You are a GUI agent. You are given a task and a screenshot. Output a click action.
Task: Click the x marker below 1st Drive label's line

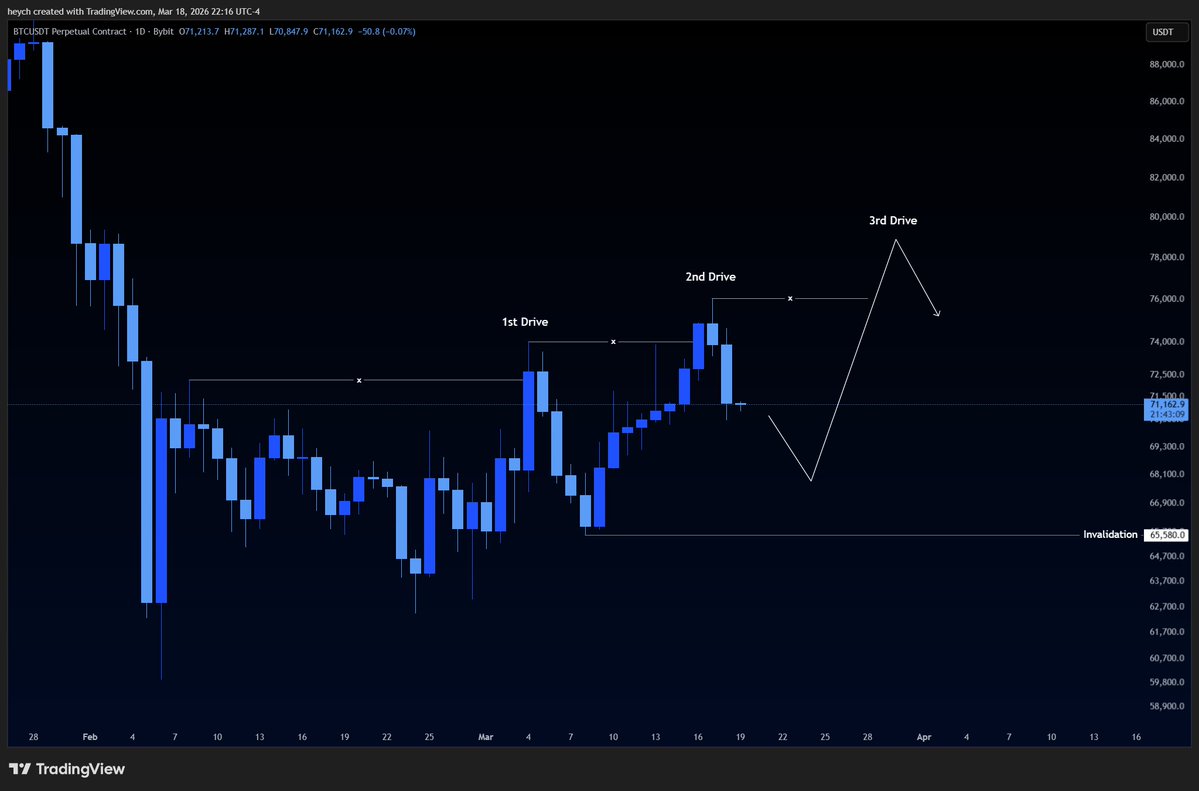tap(613, 342)
